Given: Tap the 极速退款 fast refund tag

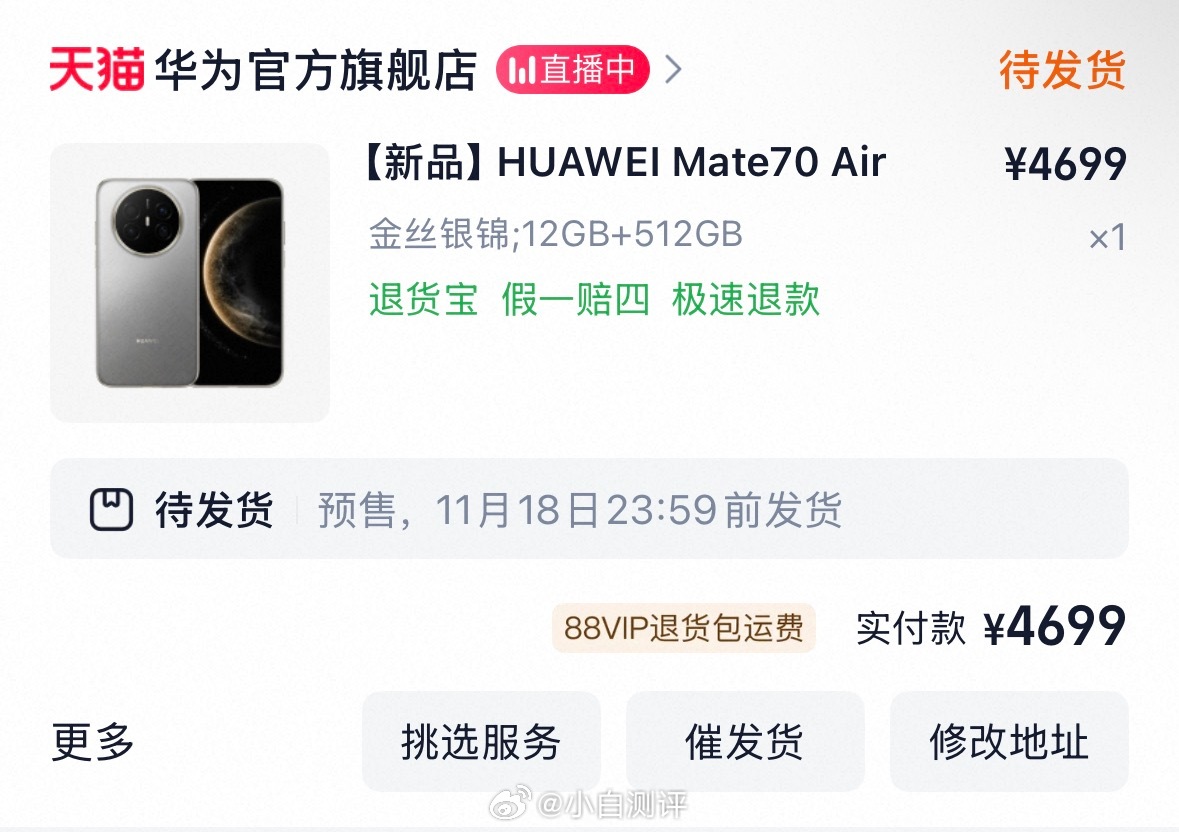Looking at the screenshot, I should [745, 299].
